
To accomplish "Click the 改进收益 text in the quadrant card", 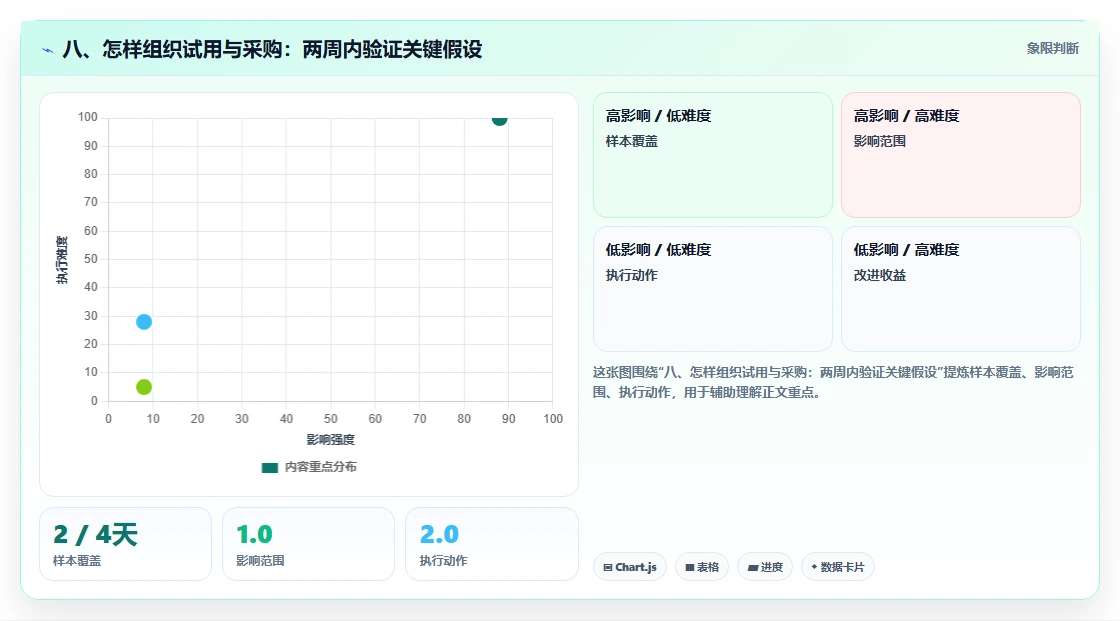I will (x=879, y=275).
